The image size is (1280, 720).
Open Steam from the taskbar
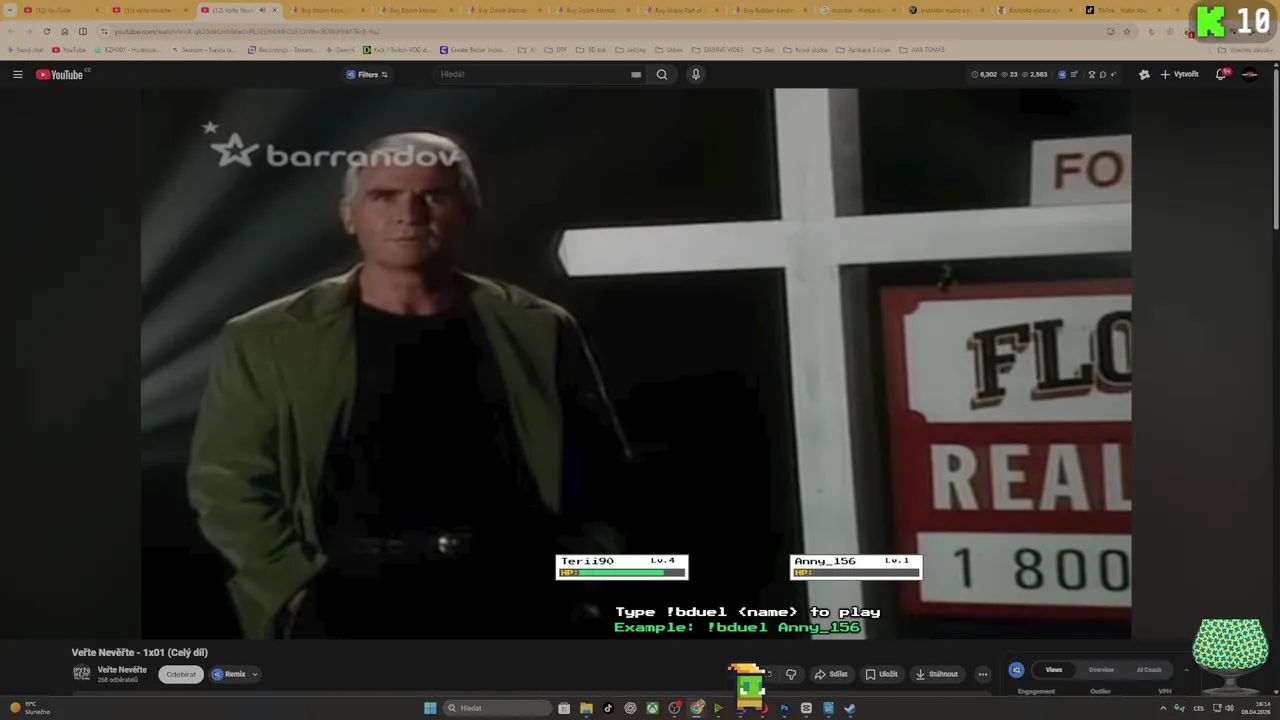click(x=850, y=708)
